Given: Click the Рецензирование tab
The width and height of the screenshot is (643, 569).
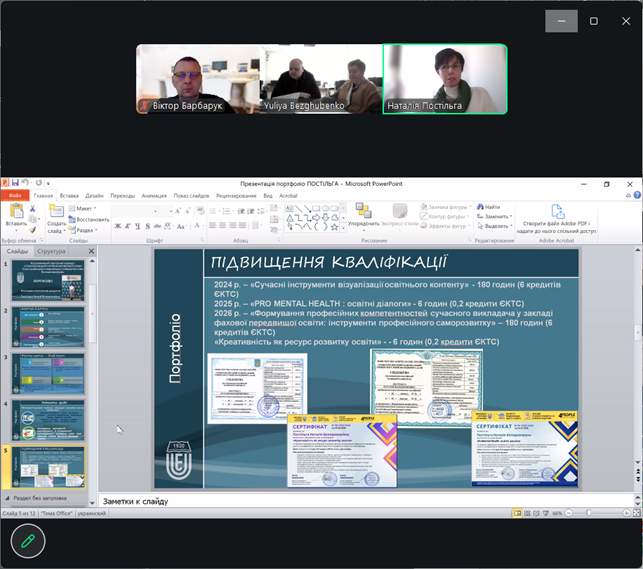Looking at the screenshot, I should (x=236, y=196).
